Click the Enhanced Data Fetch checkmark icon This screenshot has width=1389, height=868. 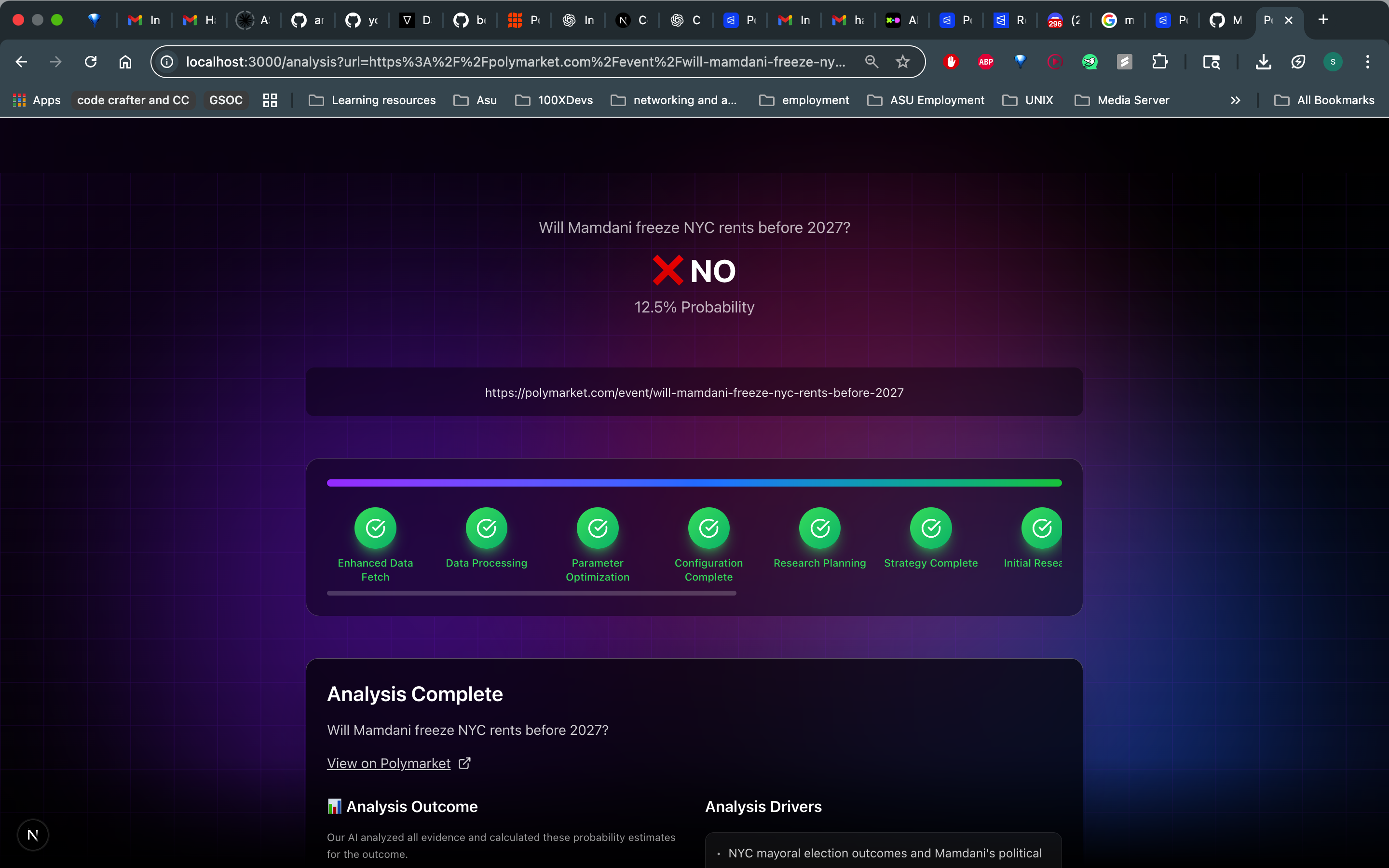(x=375, y=528)
